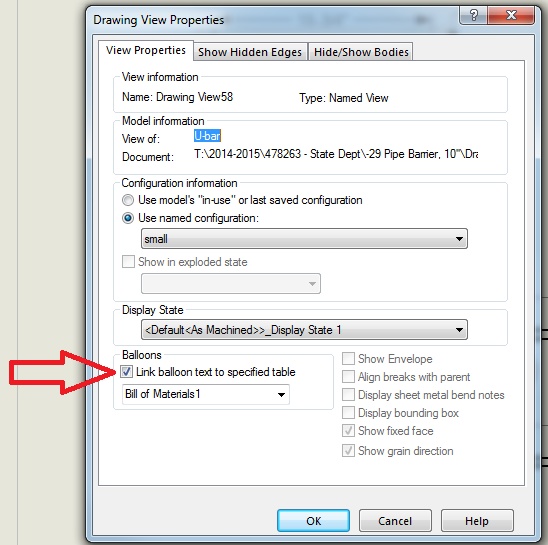Confirm the dialog with OK

coord(313,521)
